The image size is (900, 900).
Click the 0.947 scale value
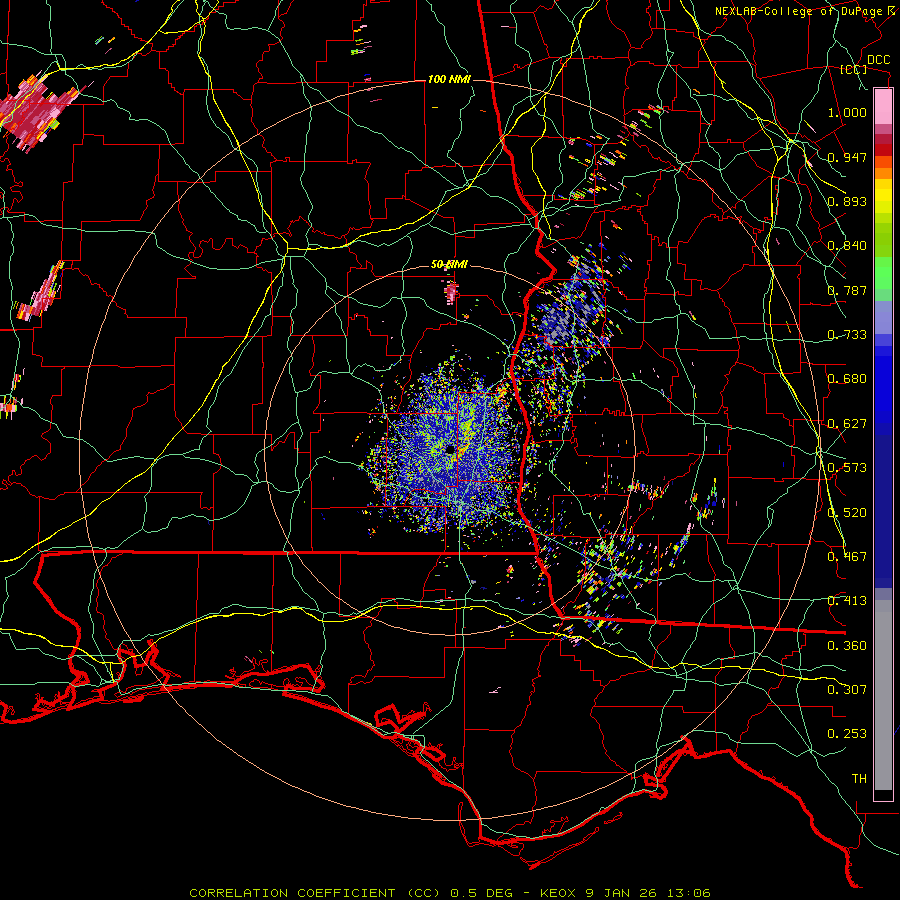click(847, 157)
